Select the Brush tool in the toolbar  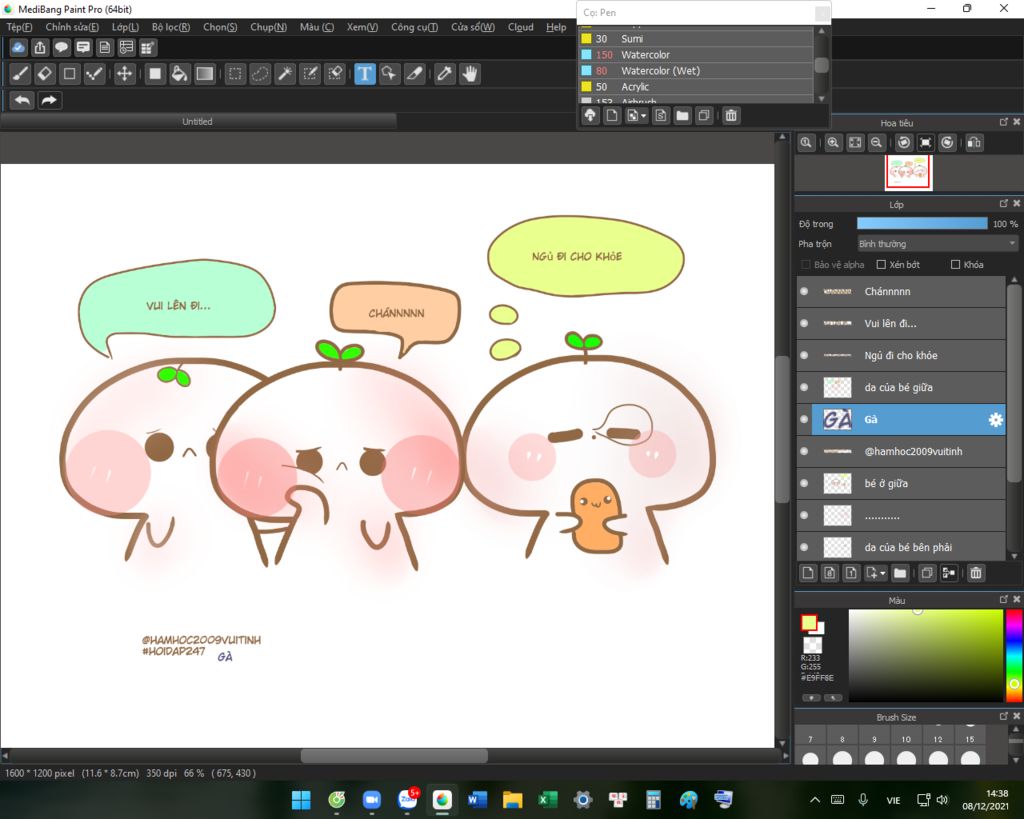point(20,74)
